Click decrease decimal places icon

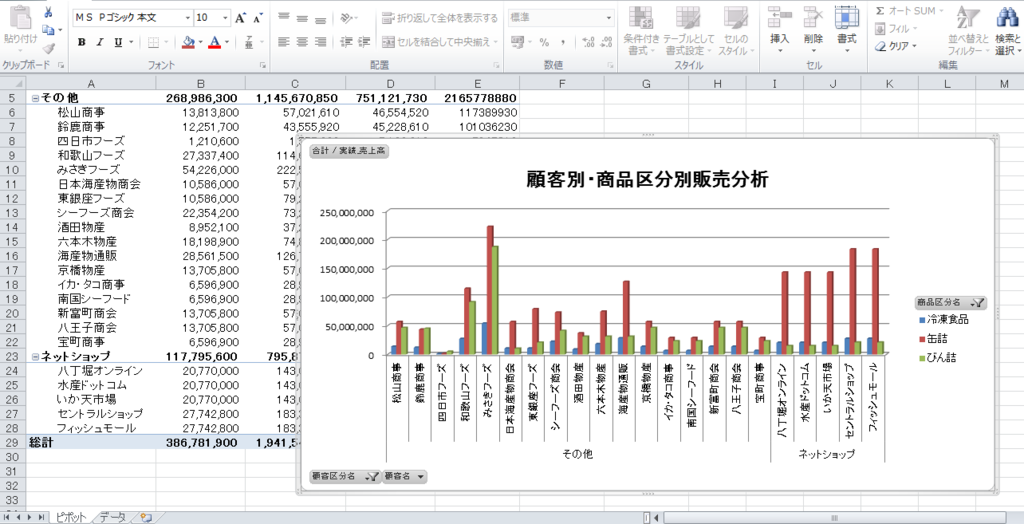point(605,42)
